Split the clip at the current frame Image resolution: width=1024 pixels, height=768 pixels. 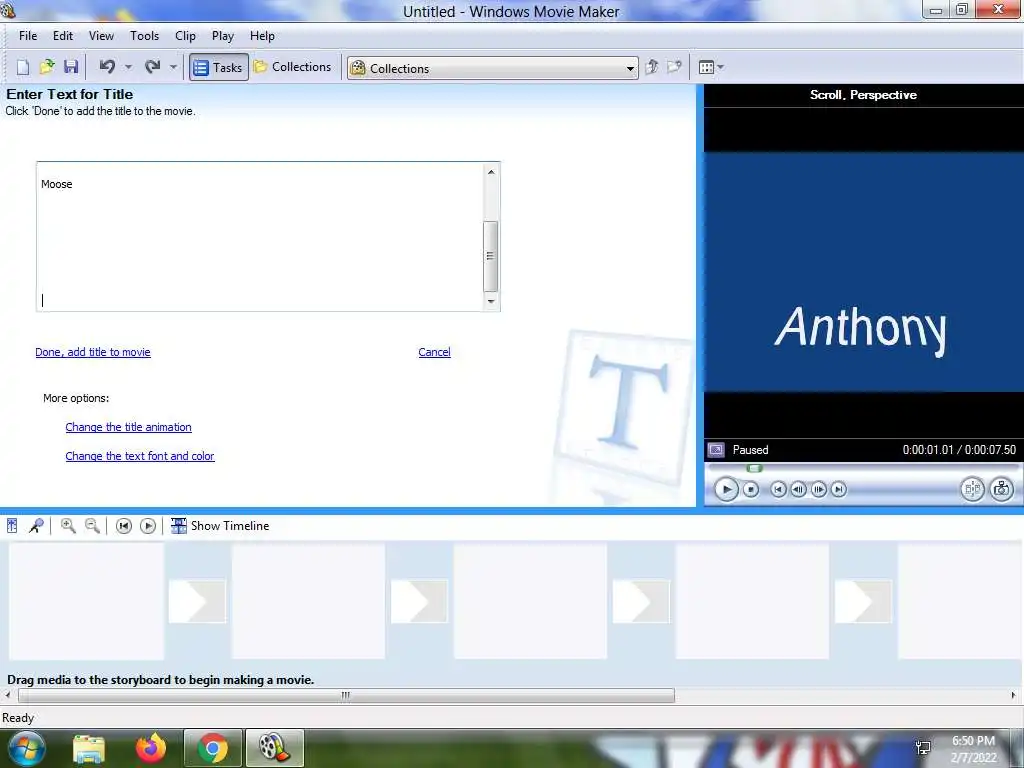(972, 488)
